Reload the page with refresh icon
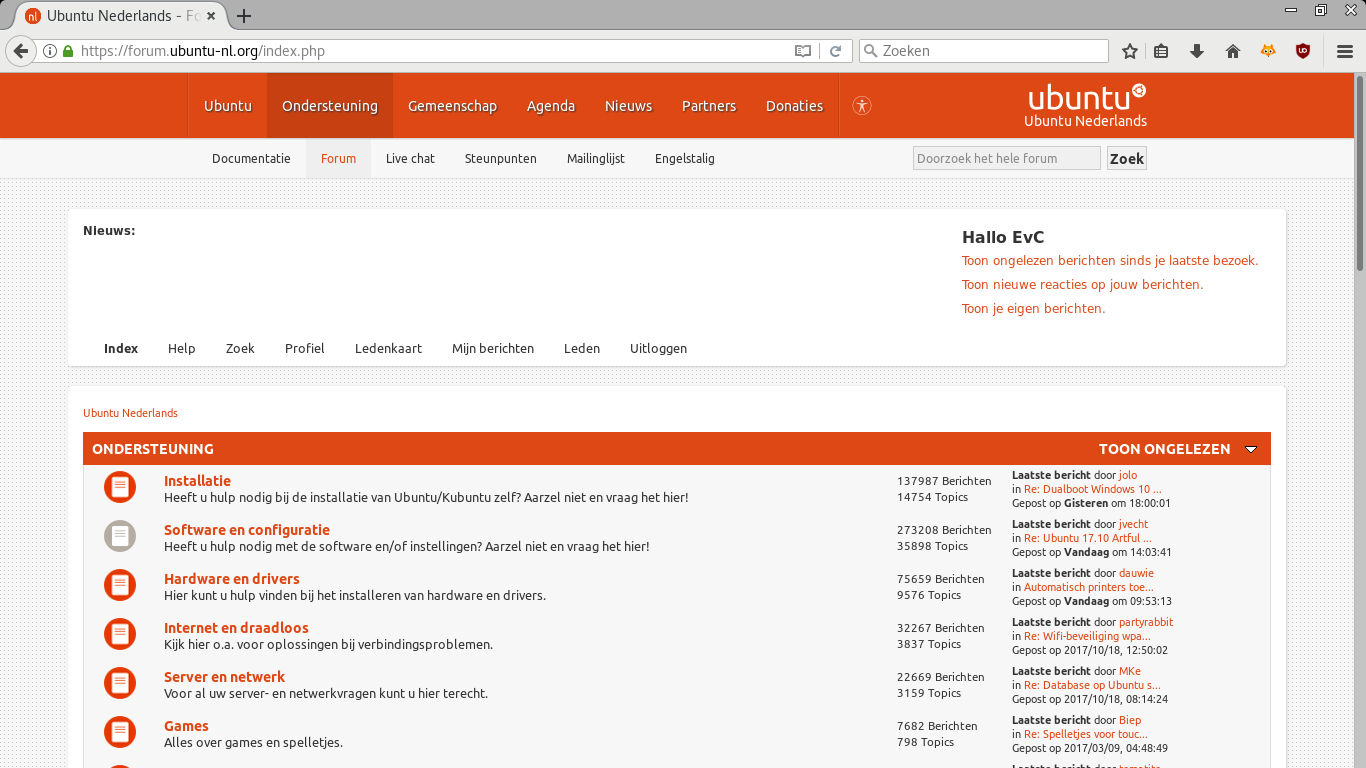Image resolution: width=1366 pixels, height=768 pixels. pos(835,51)
